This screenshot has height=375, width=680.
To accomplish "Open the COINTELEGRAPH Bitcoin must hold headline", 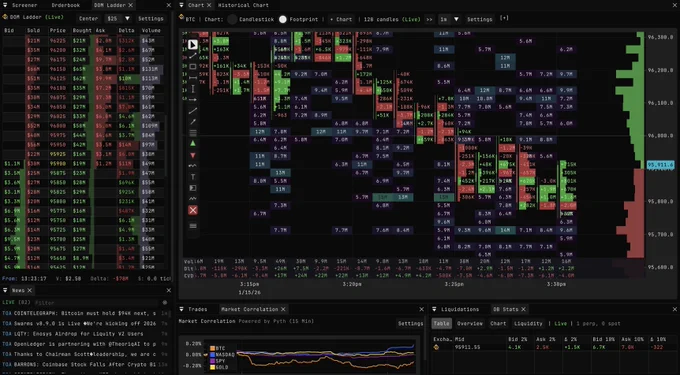I will tap(85, 313).
